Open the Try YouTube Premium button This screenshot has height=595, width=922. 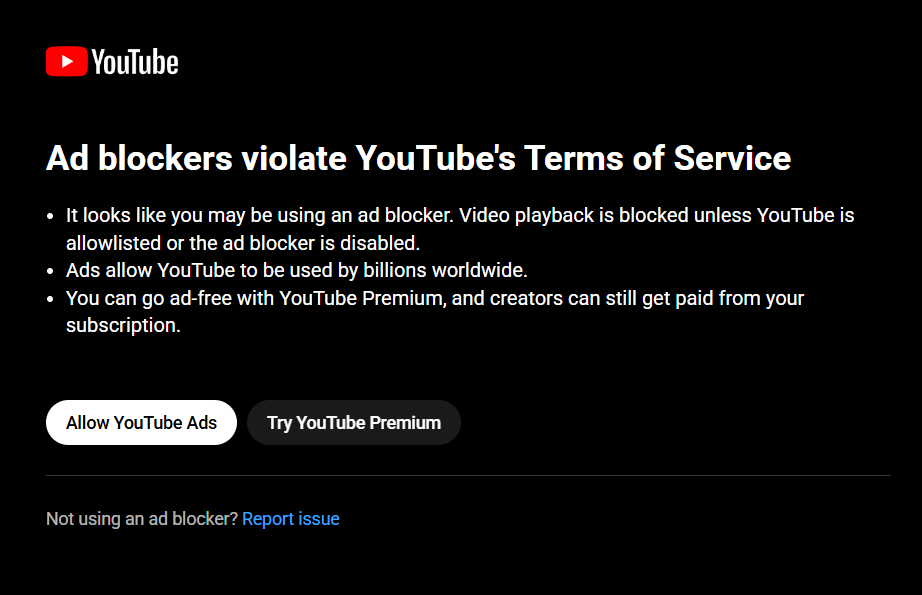354,422
